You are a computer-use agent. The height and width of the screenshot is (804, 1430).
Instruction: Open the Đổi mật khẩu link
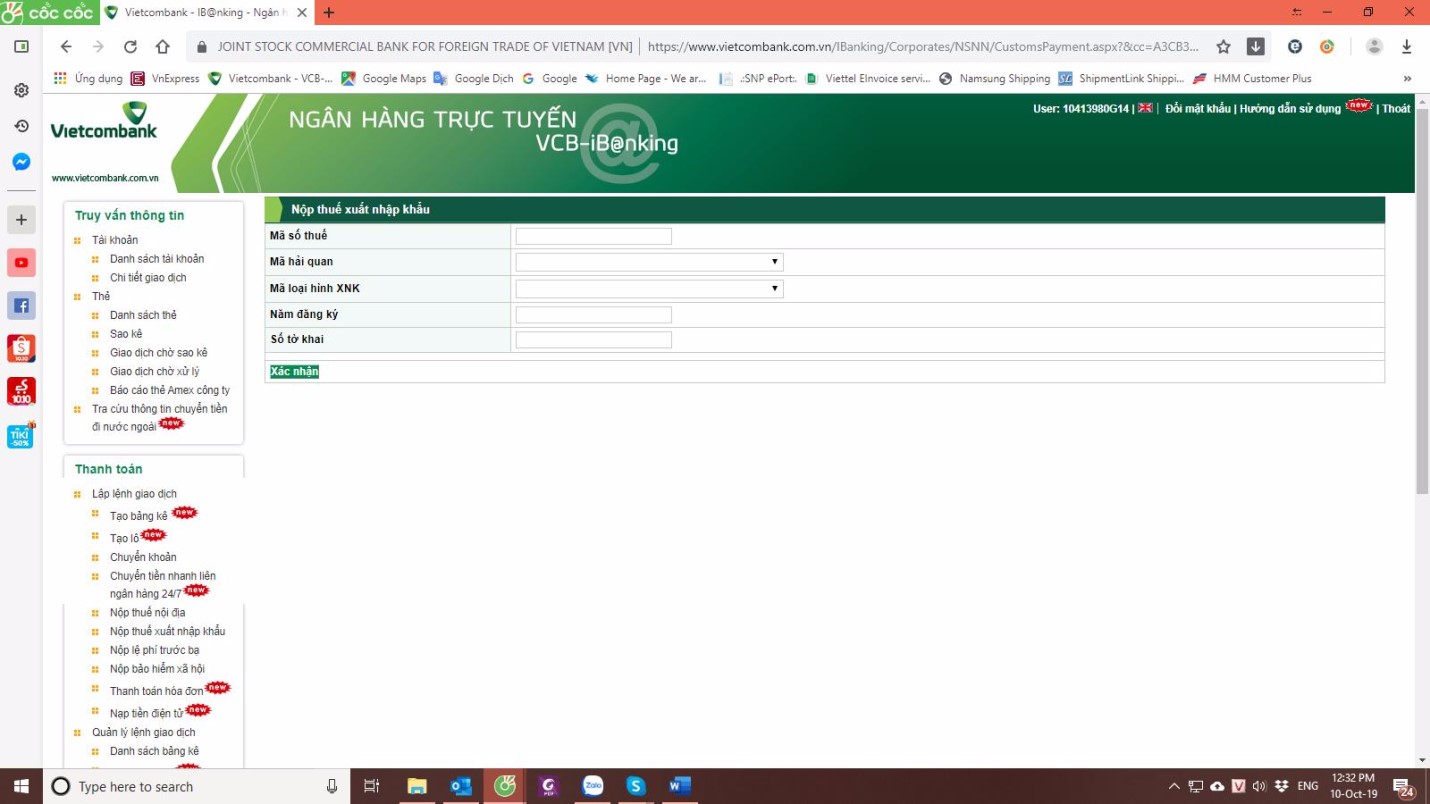point(1197,108)
